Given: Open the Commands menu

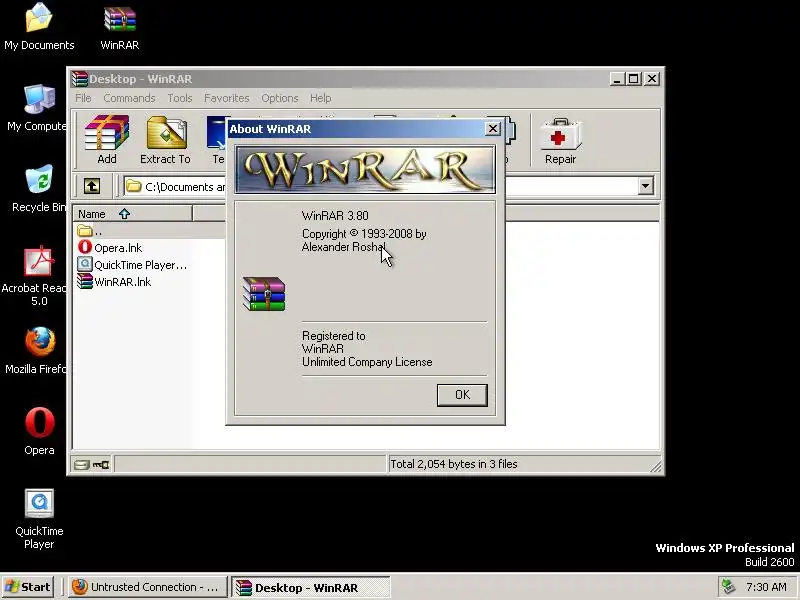Looking at the screenshot, I should point(129,98).
